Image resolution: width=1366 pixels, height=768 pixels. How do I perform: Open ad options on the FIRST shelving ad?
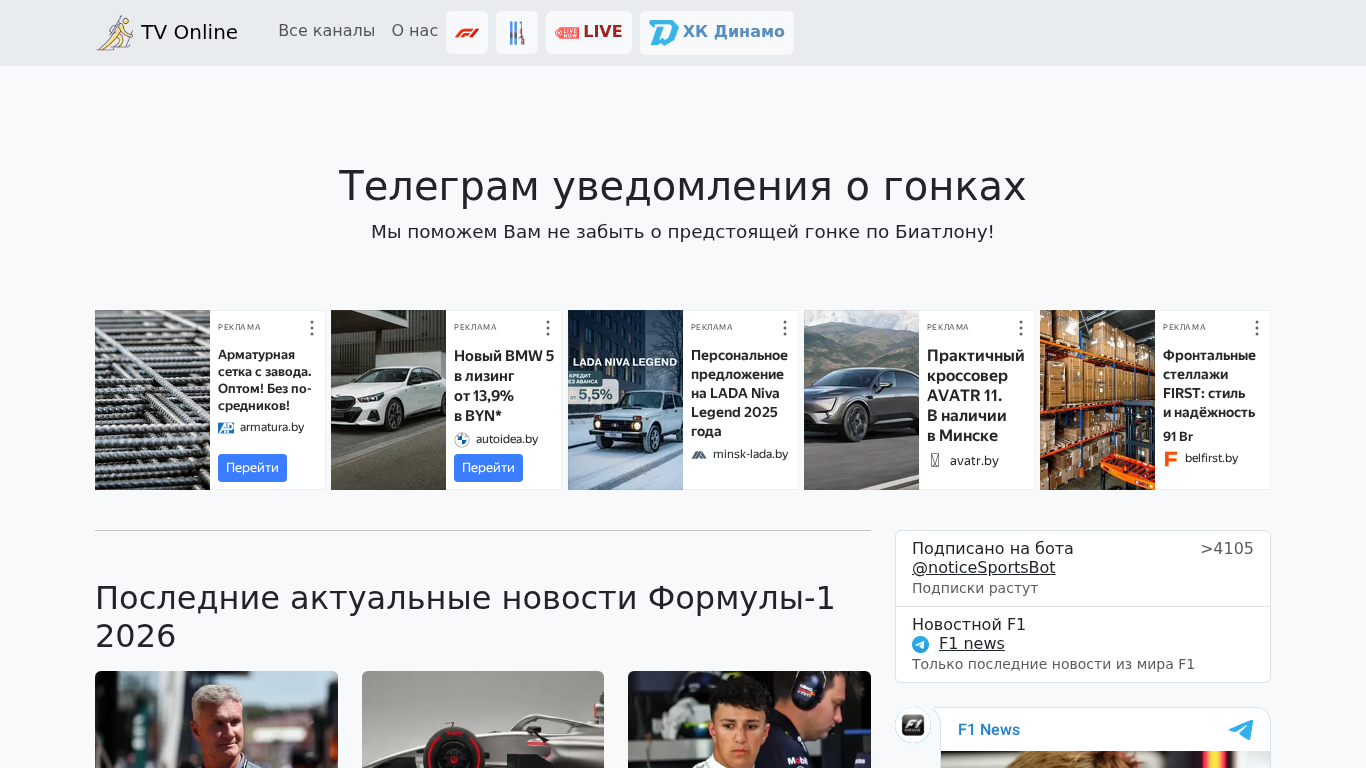coord(1257,328)
